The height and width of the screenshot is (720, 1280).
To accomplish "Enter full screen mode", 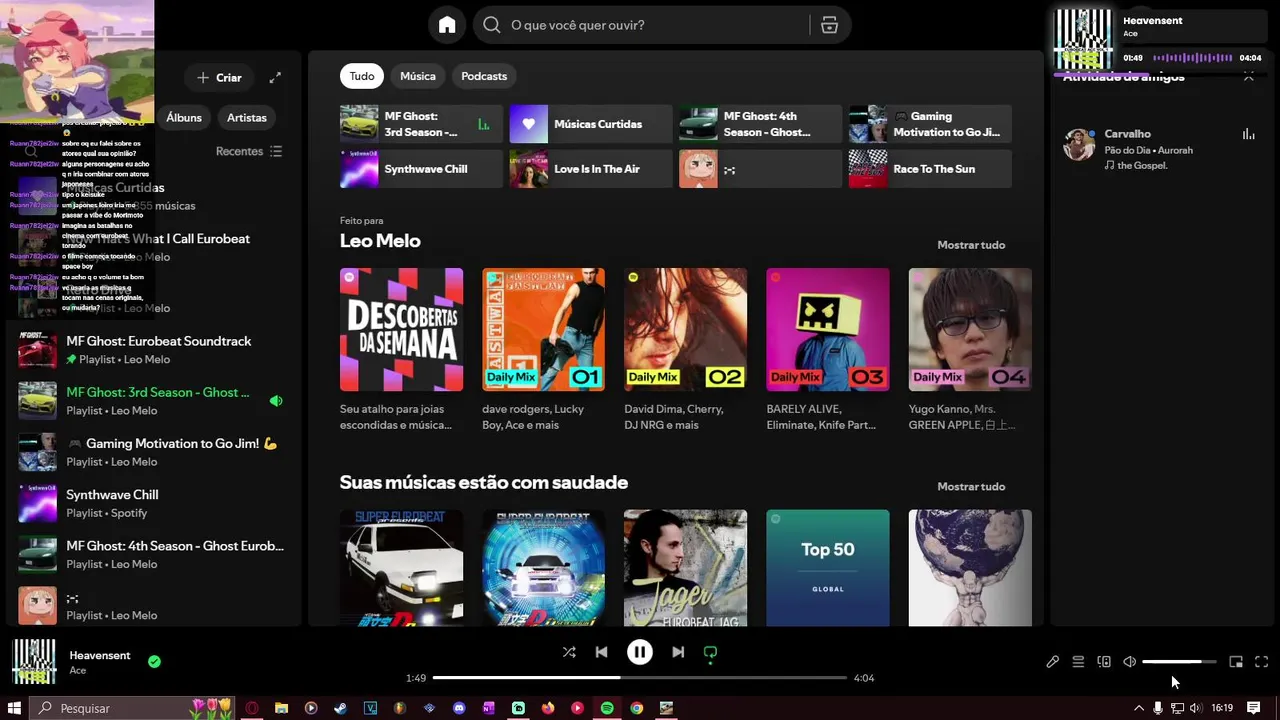I will pyautogui.click(x=1261, y=662).
